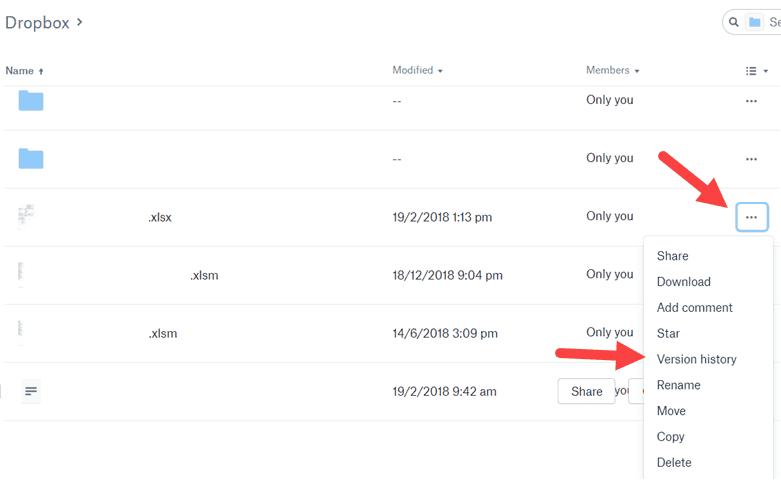This screenshot has height=480, width=781.
Task: Select Version history from the context menu
Action: (x=696, y=359)
